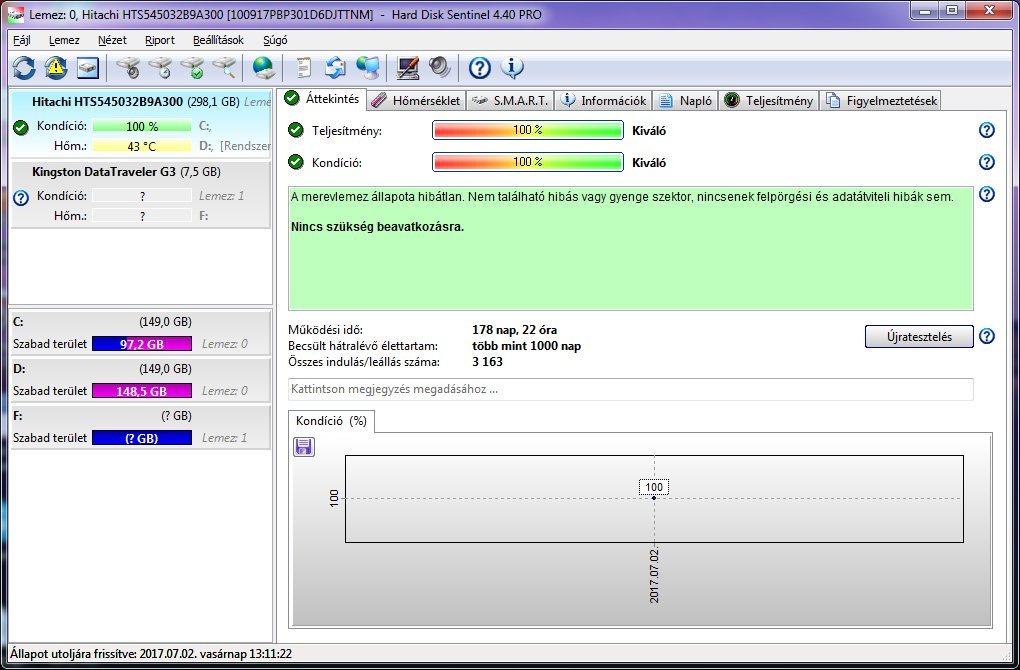Click the 'Nincs szükség beavatkozásra.' text

[377, 228]
